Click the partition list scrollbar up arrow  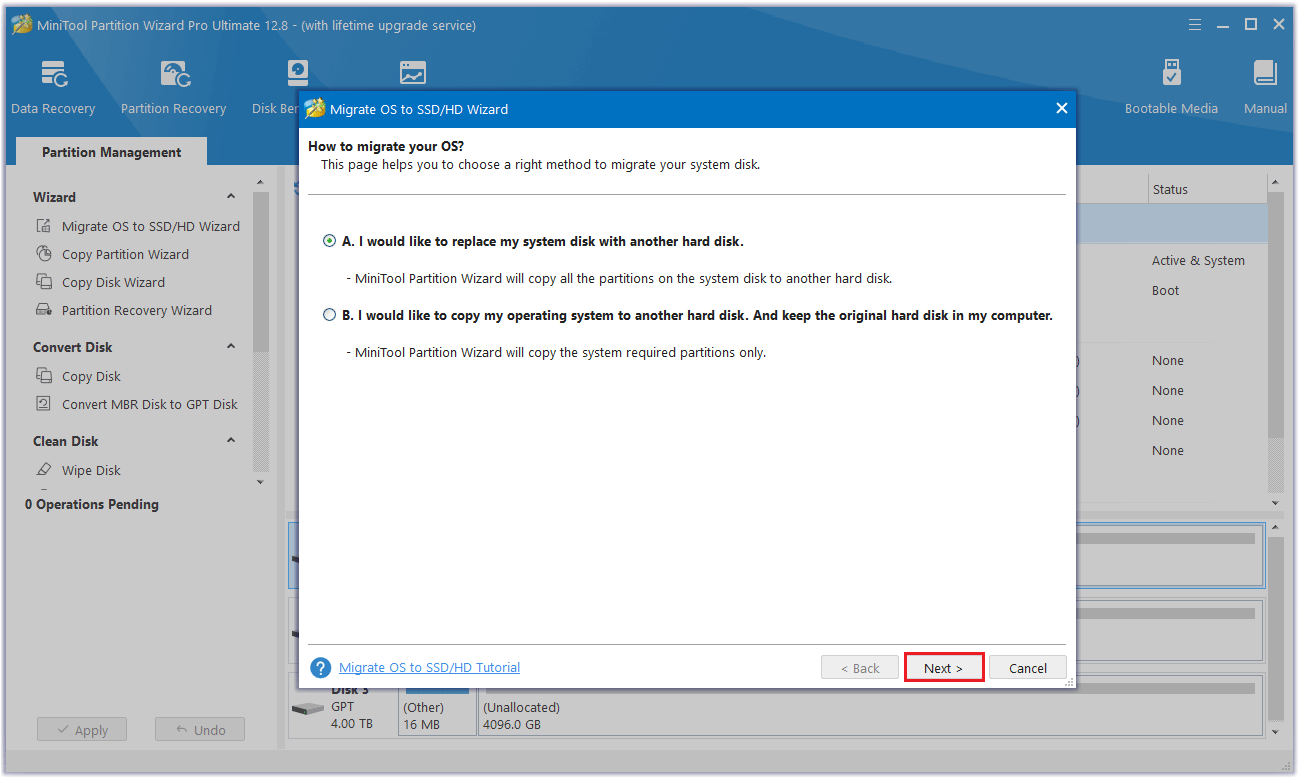1275,182
